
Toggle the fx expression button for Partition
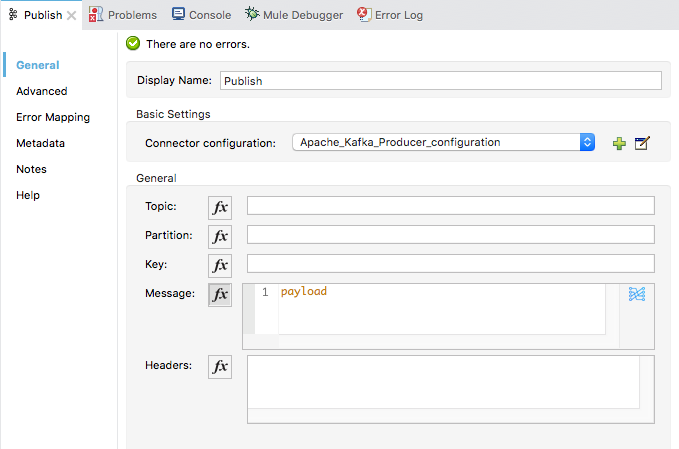point(219,236)
